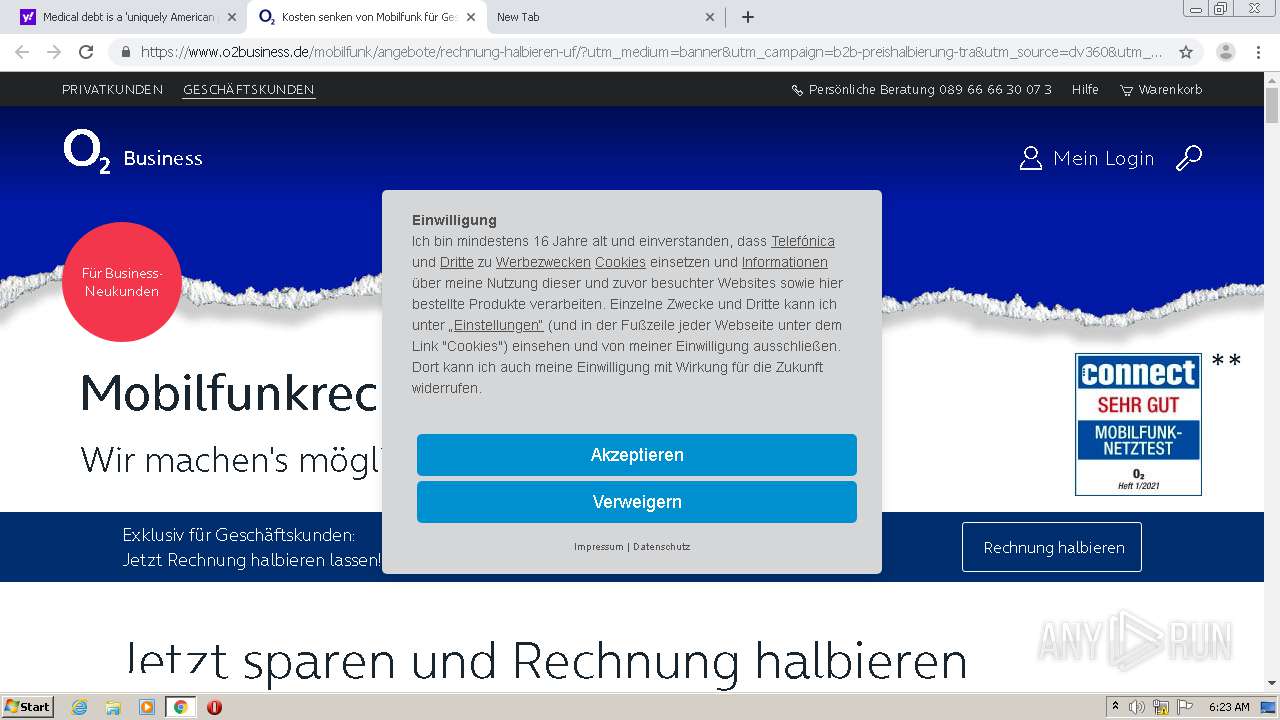Screen dimensions: 1280x720
Task: Close the New Tab tab
Action: (710, 17)
